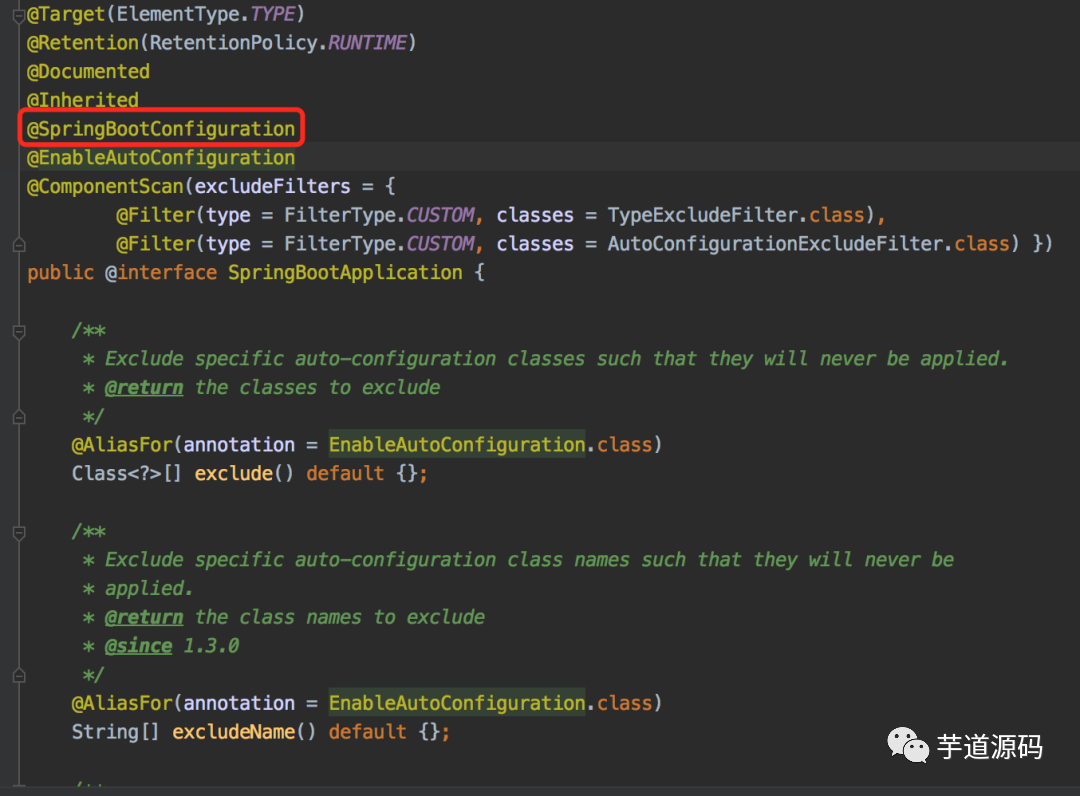The height and width of the screenshot is (796, 1080).
Task: Collapse the fold marker beside @Target annotation
Action: [x=19, y=15]
